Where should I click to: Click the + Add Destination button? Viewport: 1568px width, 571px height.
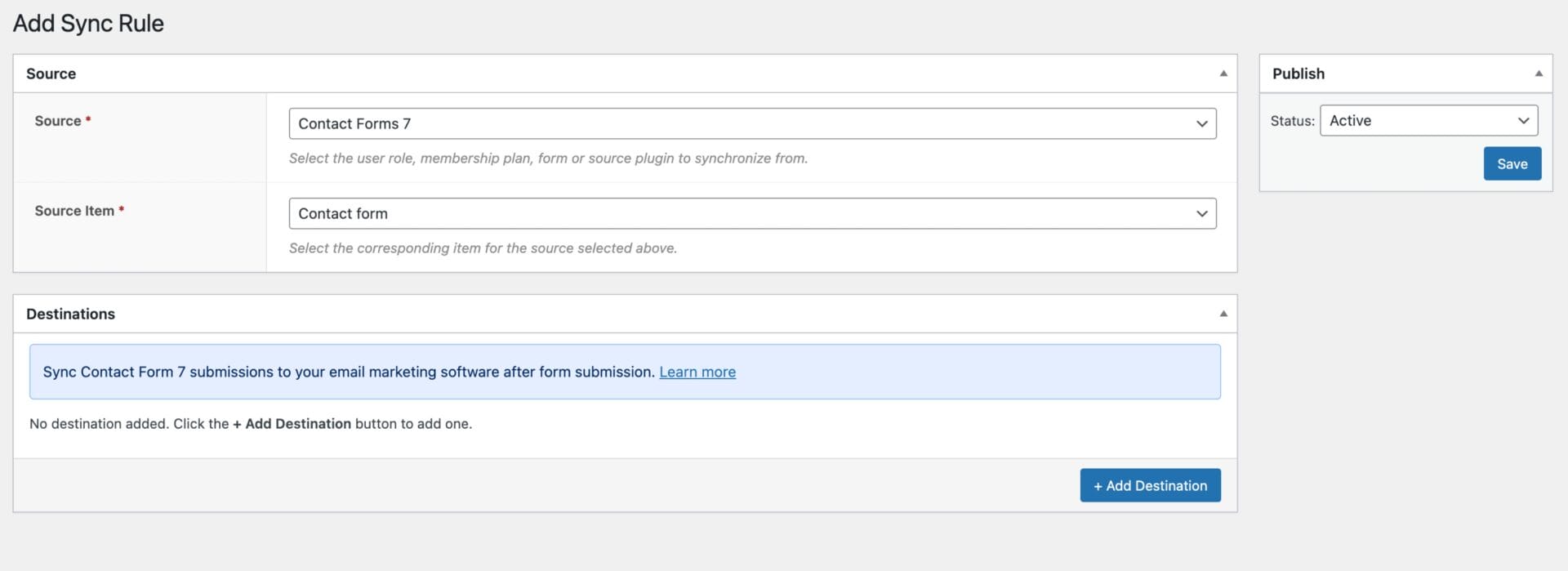pos(1150,485)
